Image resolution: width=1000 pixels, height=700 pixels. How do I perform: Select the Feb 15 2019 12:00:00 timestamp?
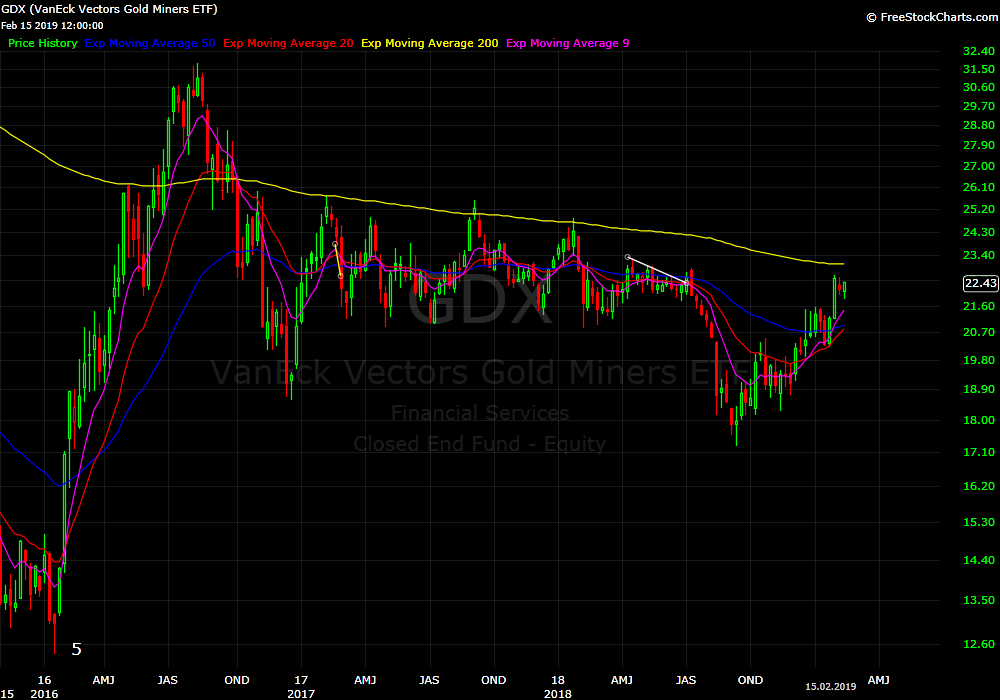pyautogui.click(x=52, y=26)
